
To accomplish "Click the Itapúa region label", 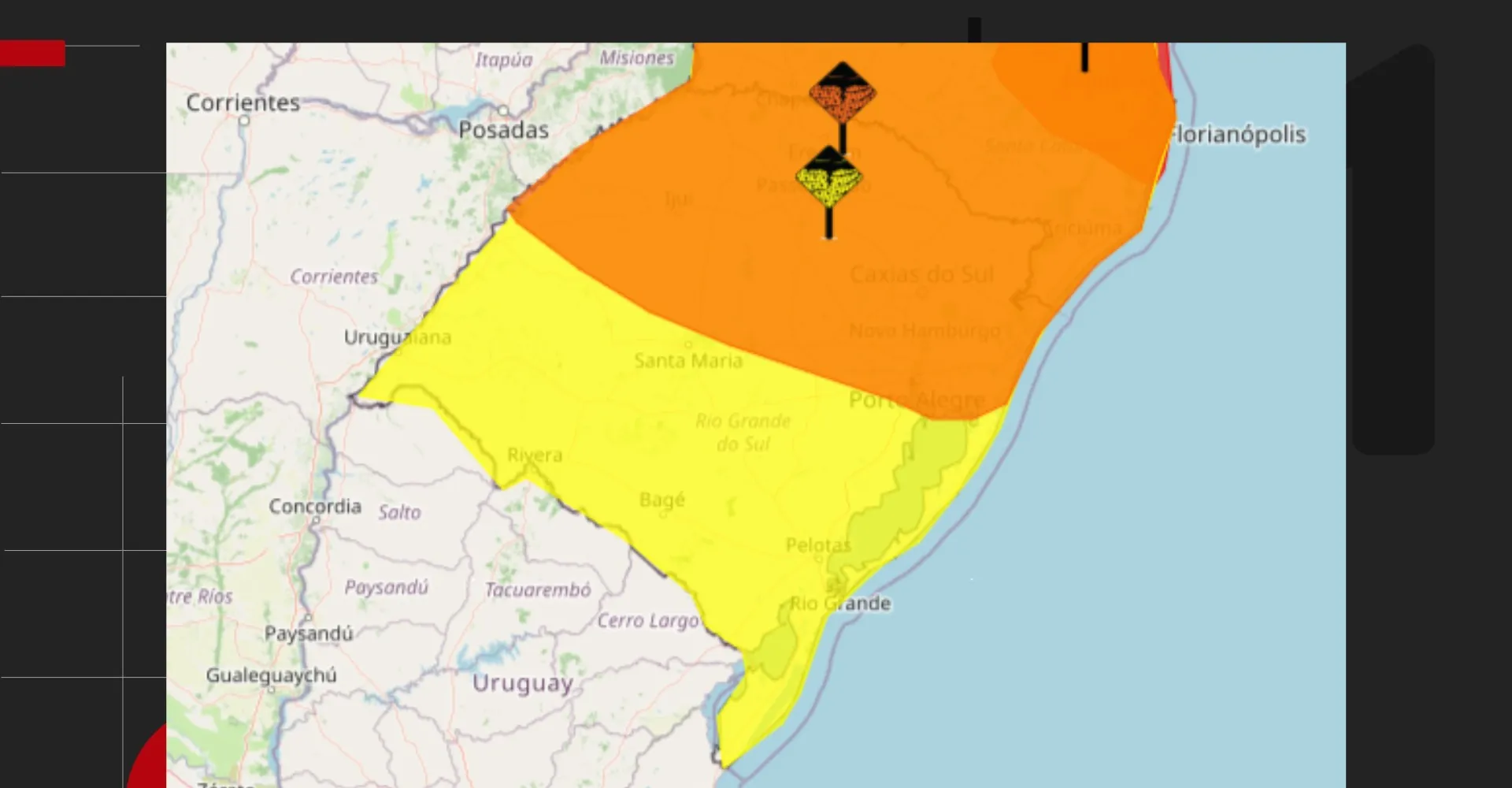I will (503, 60).
